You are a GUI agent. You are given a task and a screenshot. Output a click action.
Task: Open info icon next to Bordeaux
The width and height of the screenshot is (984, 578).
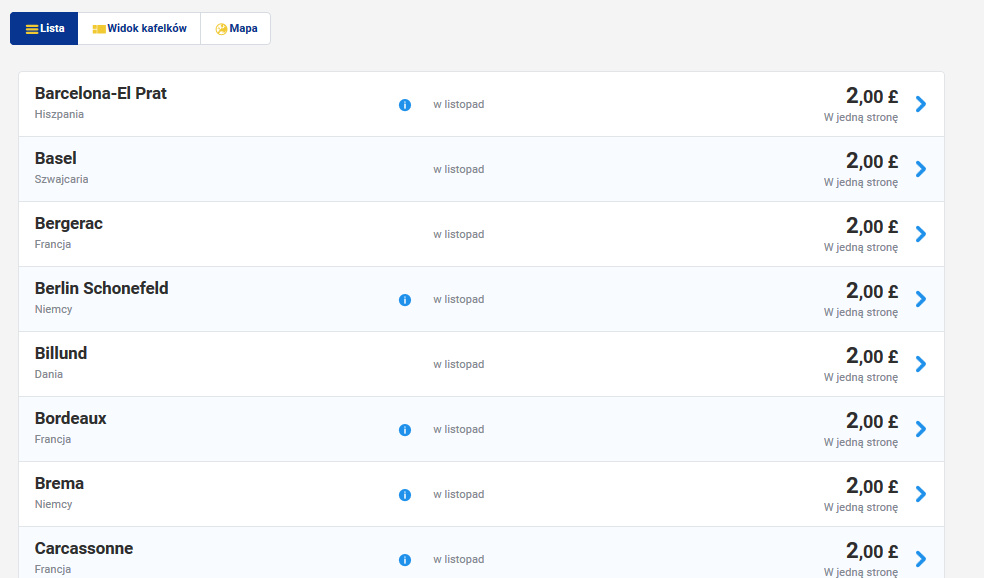pyautogui.click(x=405, y=430)
